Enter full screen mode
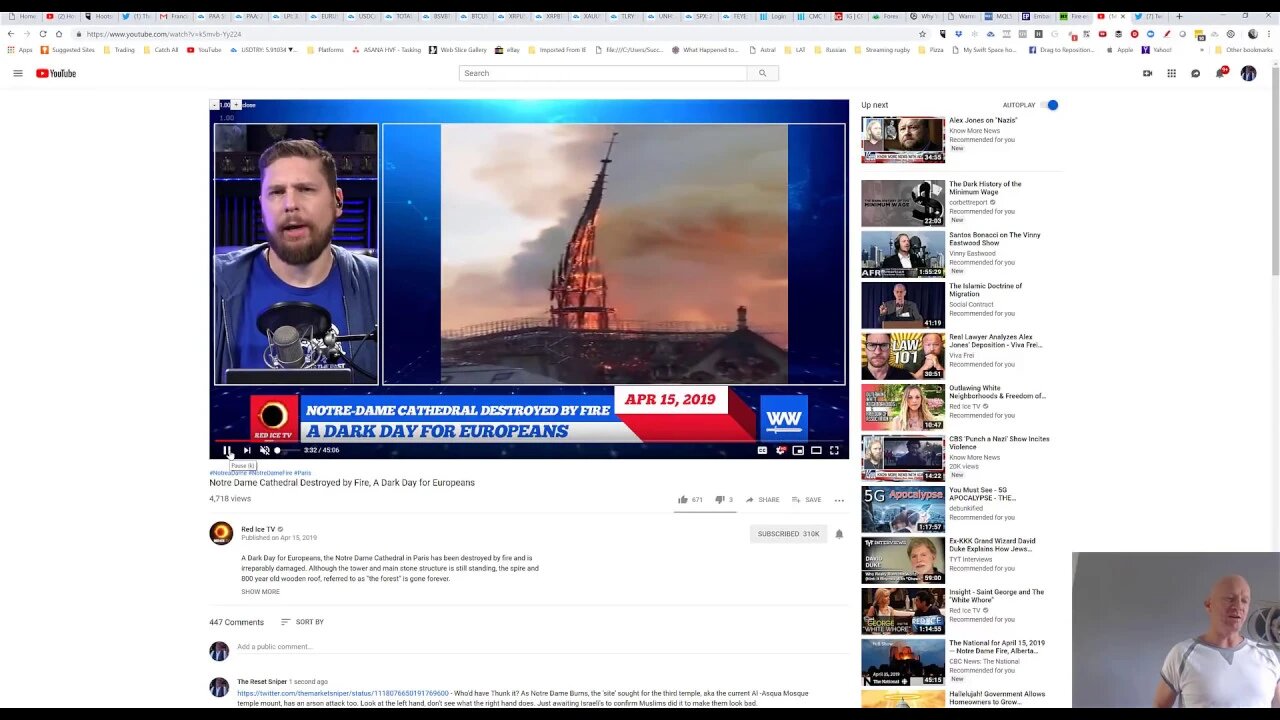 click(834, 450)
